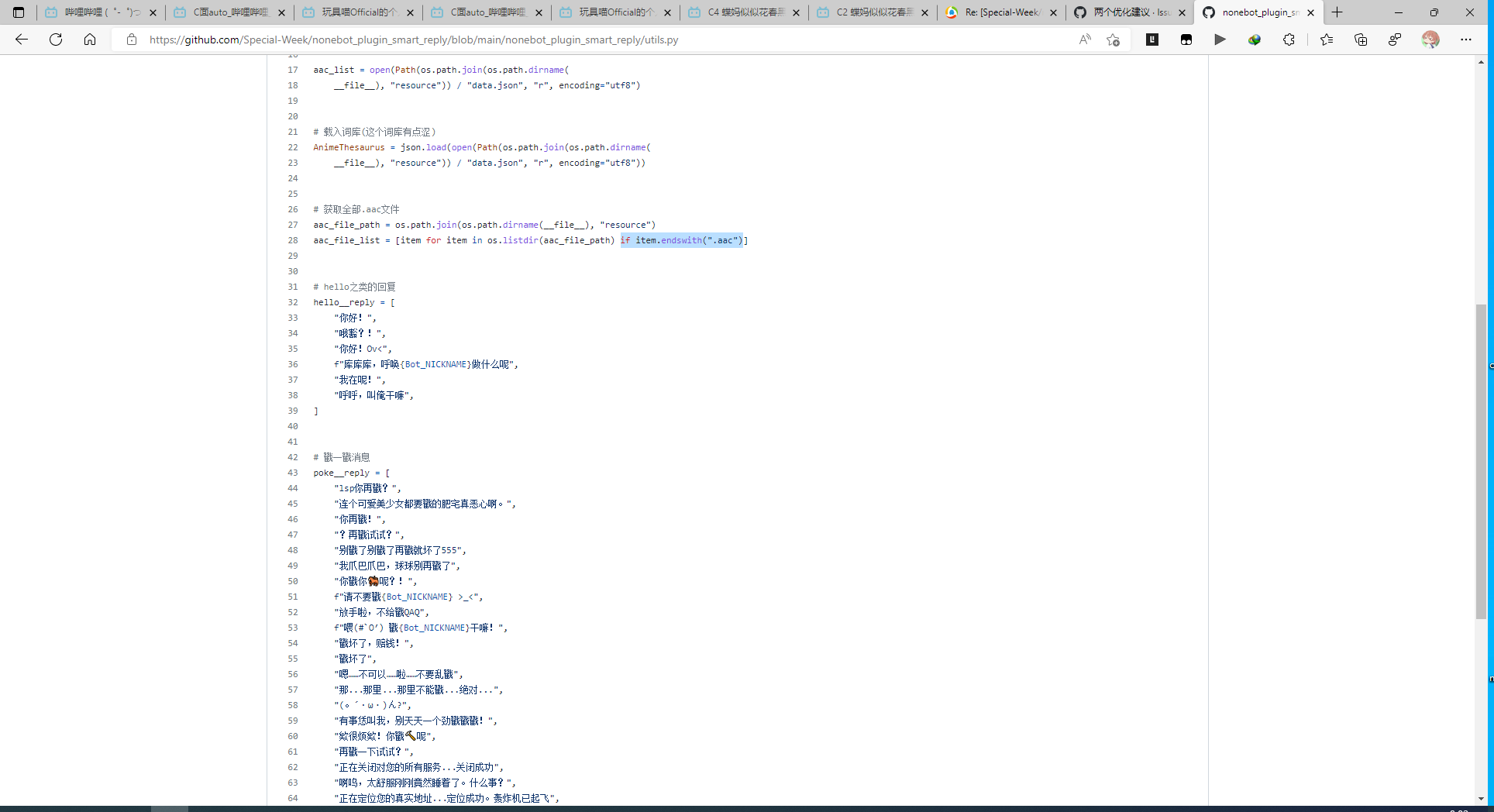Open the Collections panel icon
Screen dimensions: 1494x812
coord(1361,40)
